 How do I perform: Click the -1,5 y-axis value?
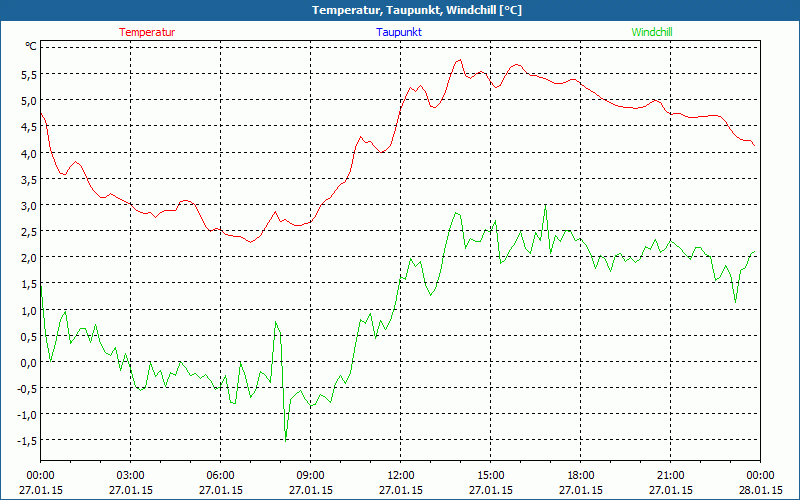27,442
